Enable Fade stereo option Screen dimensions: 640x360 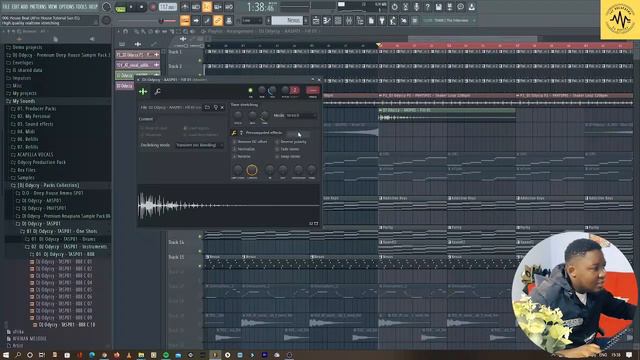[287, 149]
